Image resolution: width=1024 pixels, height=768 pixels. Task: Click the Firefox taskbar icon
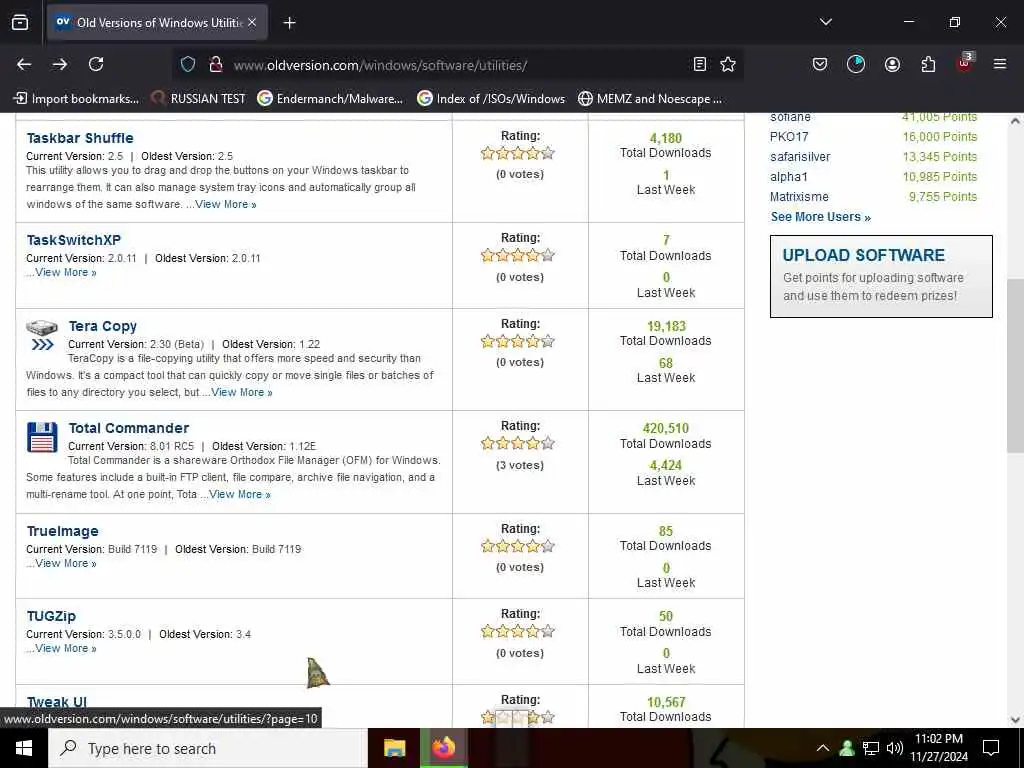(x=443, y=748)
